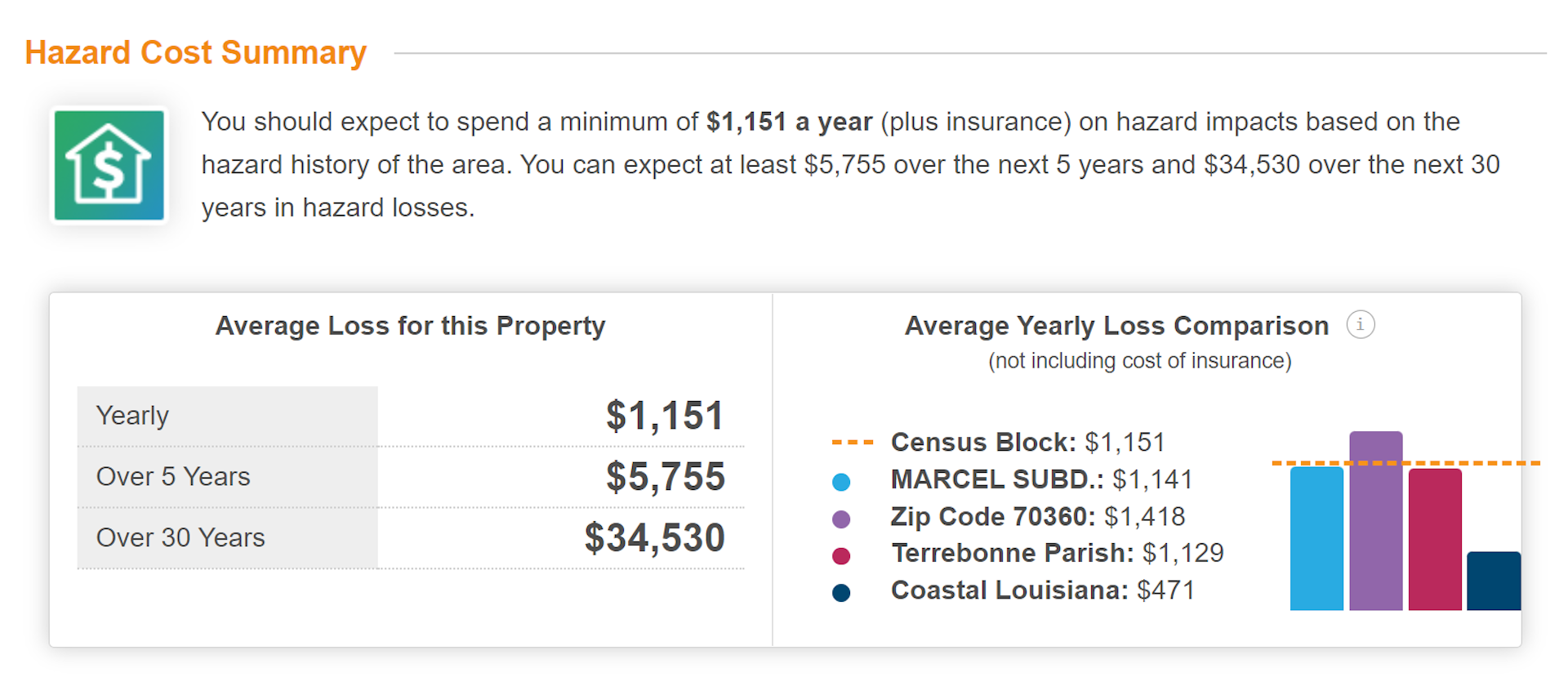Click the Yearly row label
Viewport: 1568px width, 686px height.
point(132,416)
